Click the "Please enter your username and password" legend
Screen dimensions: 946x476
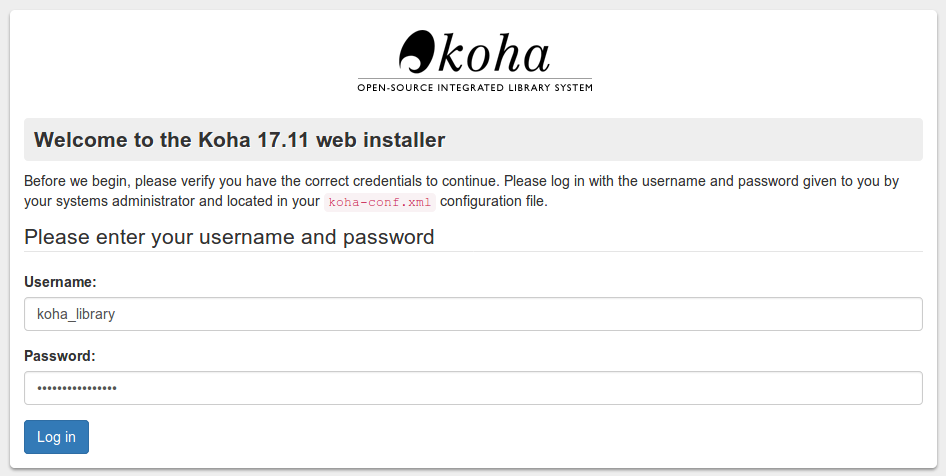point(229,237)
